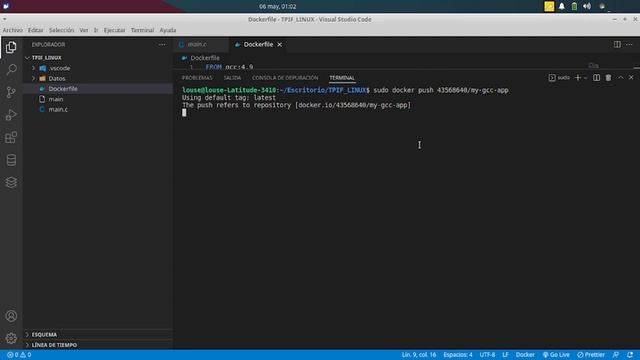Expand the ESQUEMA section

click(44, 334)
